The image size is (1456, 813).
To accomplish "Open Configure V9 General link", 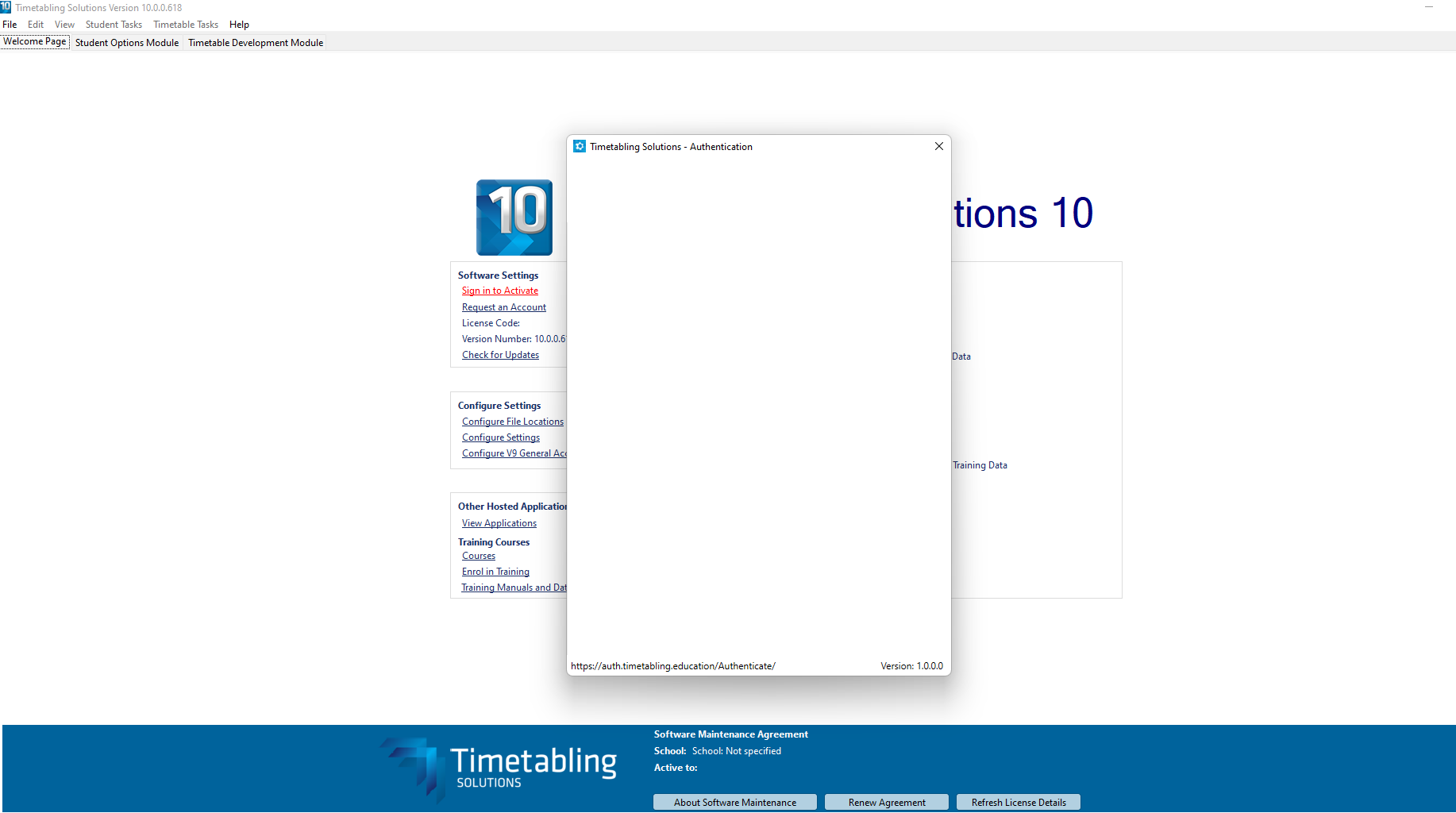I will 514,453.
